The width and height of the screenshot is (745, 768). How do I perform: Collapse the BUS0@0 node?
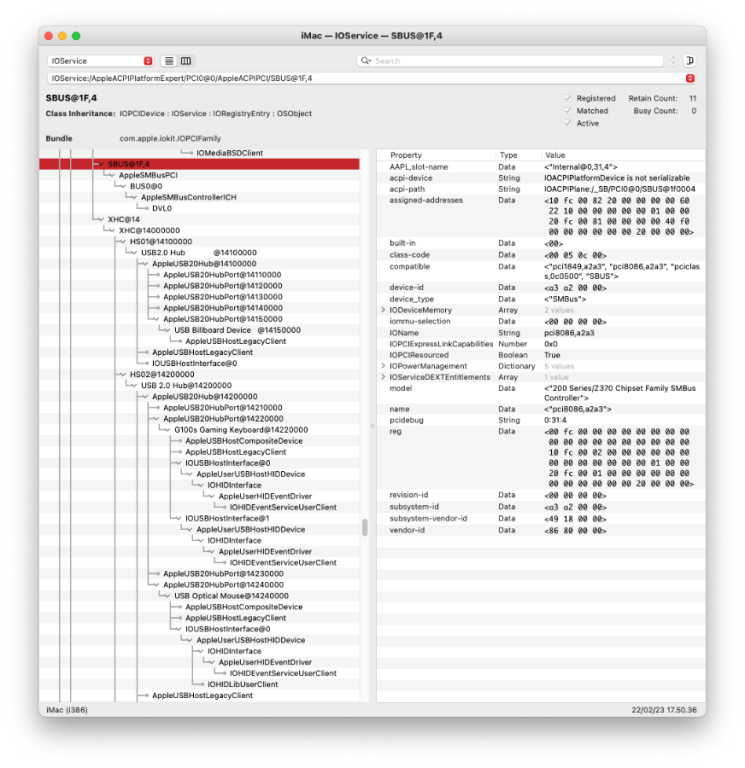tap(123, 186)
